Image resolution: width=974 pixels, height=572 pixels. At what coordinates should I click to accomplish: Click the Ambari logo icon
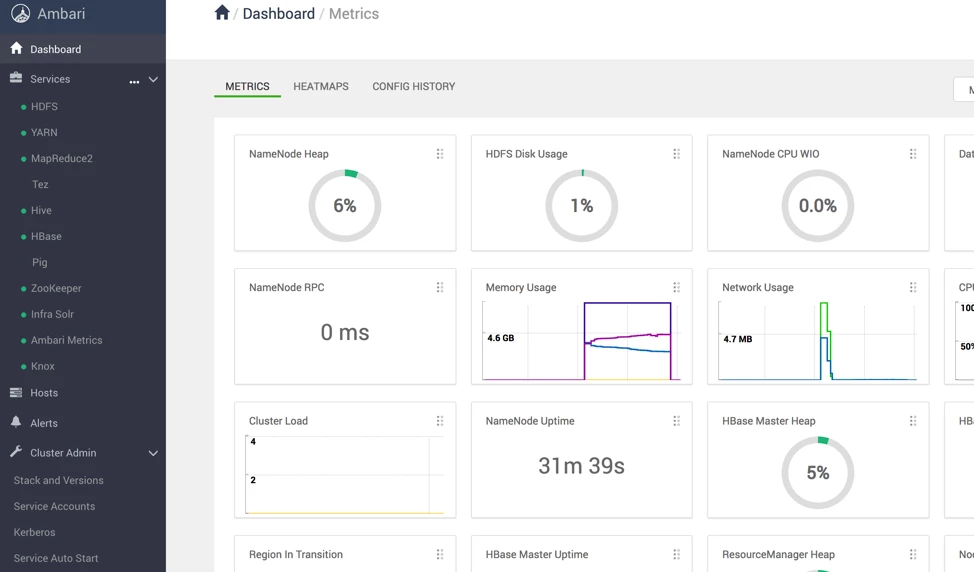coord(20,14)
